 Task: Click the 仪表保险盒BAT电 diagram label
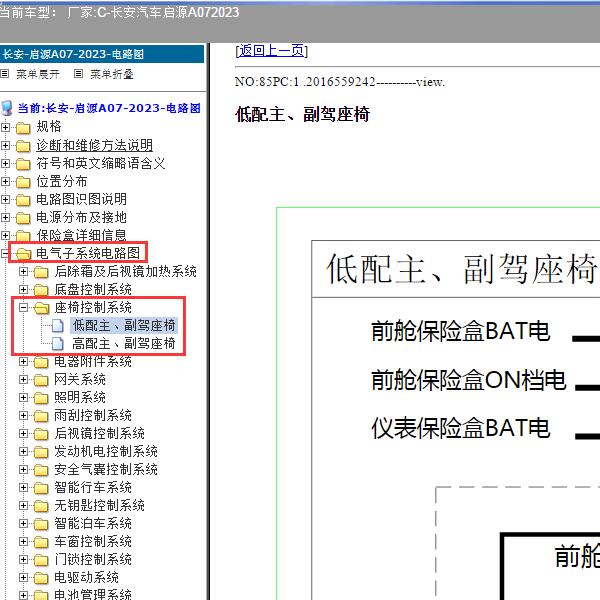pyautogui.click(x=461, y=428)
